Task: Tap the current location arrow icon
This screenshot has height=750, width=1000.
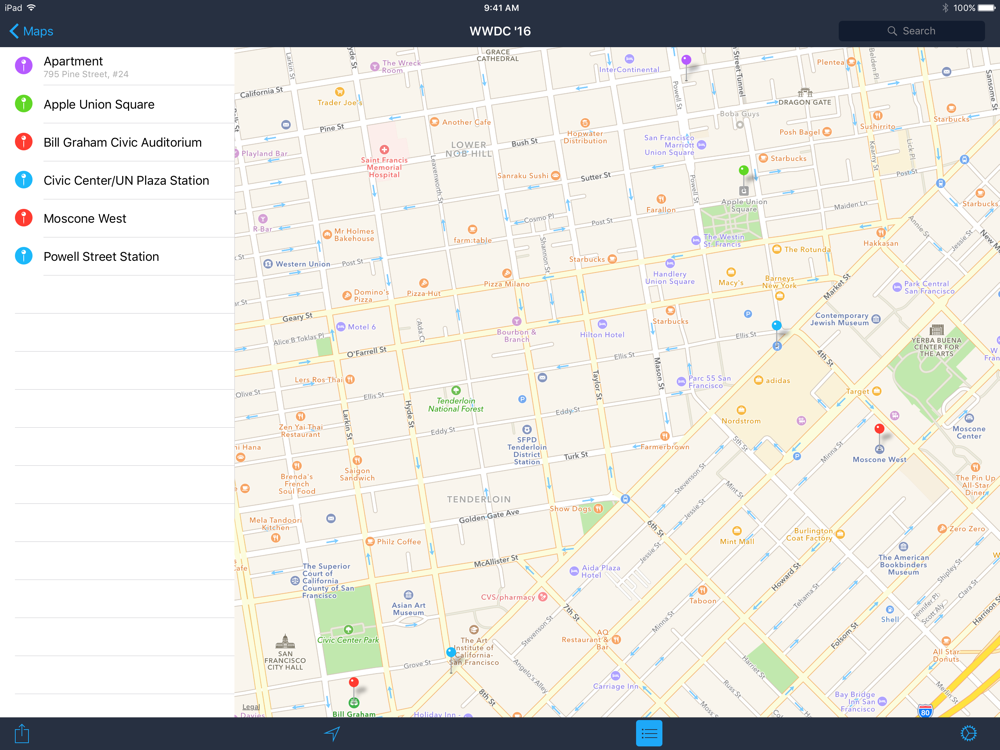Action: click(x=332, y=733)
